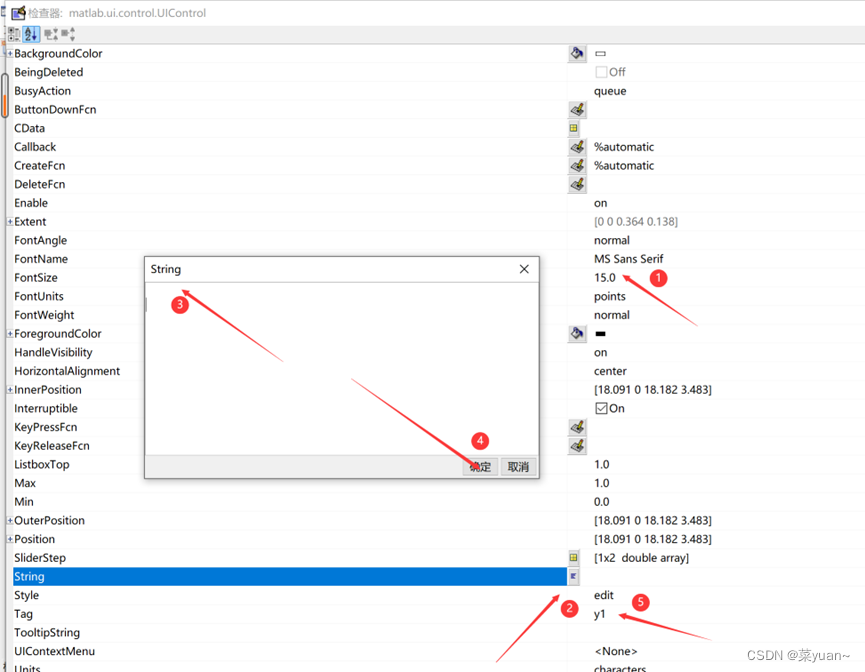Click the HorizontalAlignment value center
The image size is (865, 672).
(x=610, y=371)
